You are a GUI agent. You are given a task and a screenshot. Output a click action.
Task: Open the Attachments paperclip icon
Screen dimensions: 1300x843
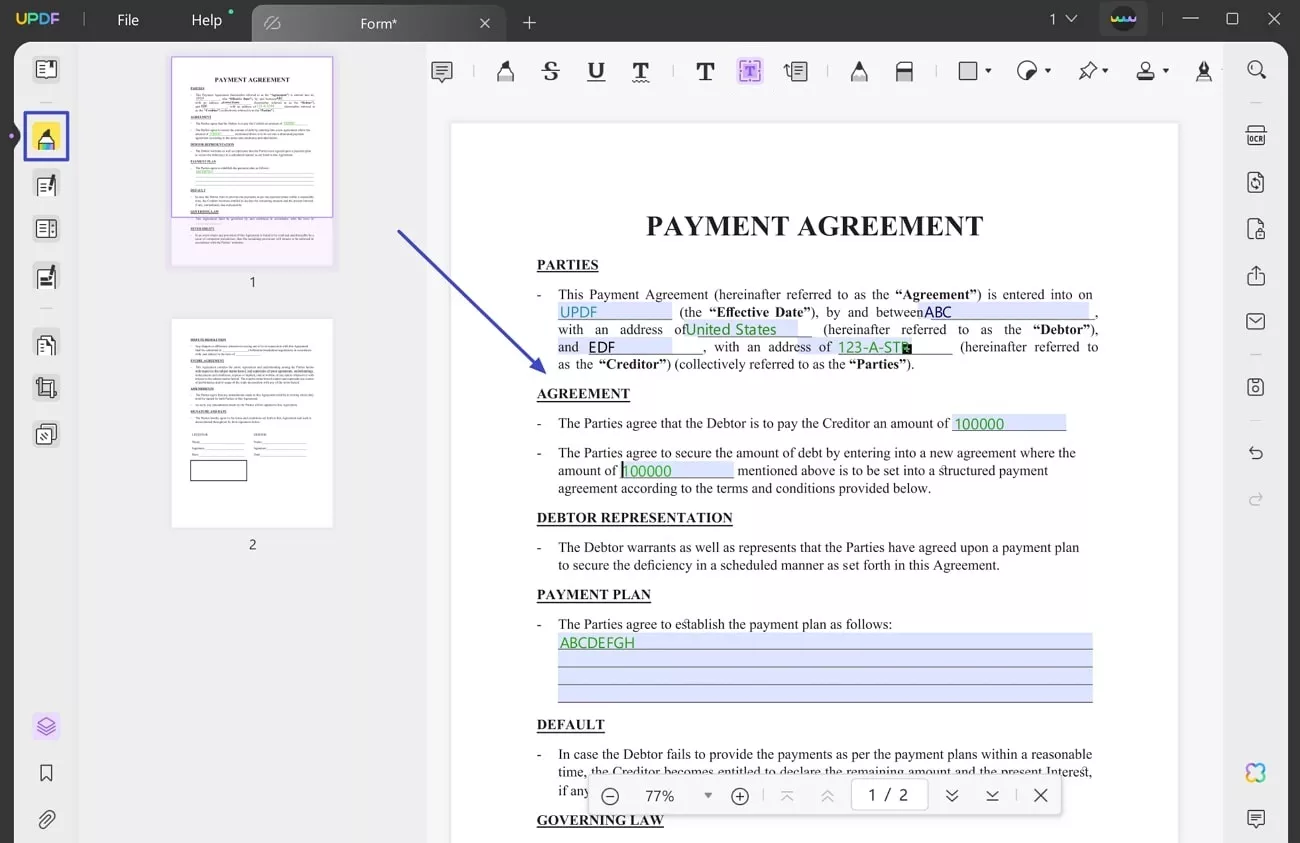coord(46,820)
